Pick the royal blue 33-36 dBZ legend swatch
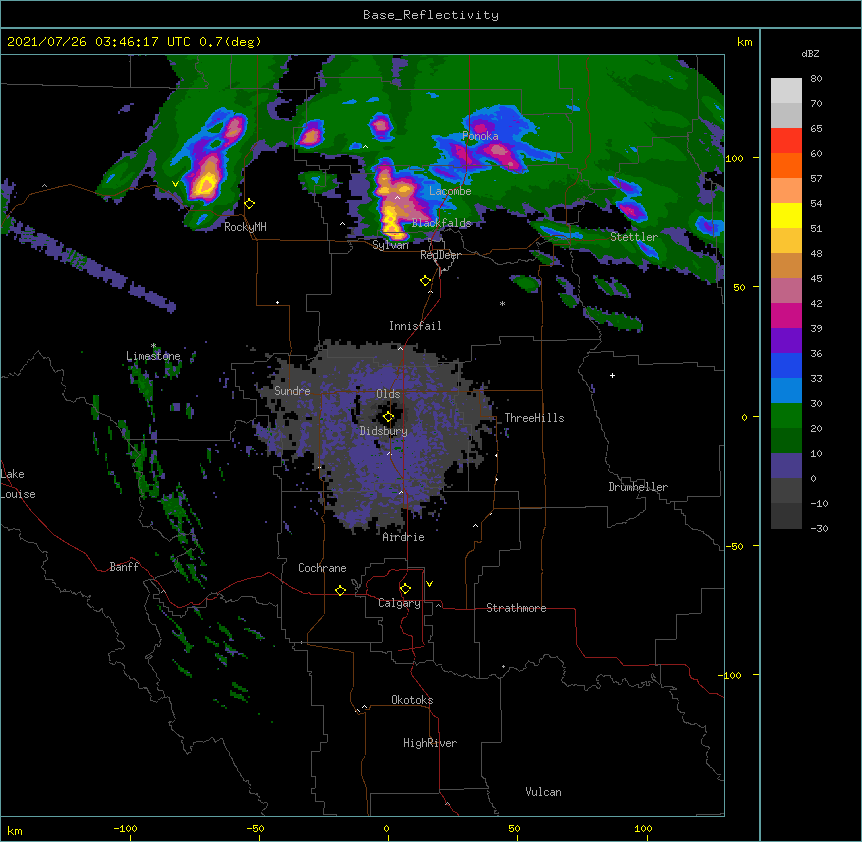 [786, 365]
